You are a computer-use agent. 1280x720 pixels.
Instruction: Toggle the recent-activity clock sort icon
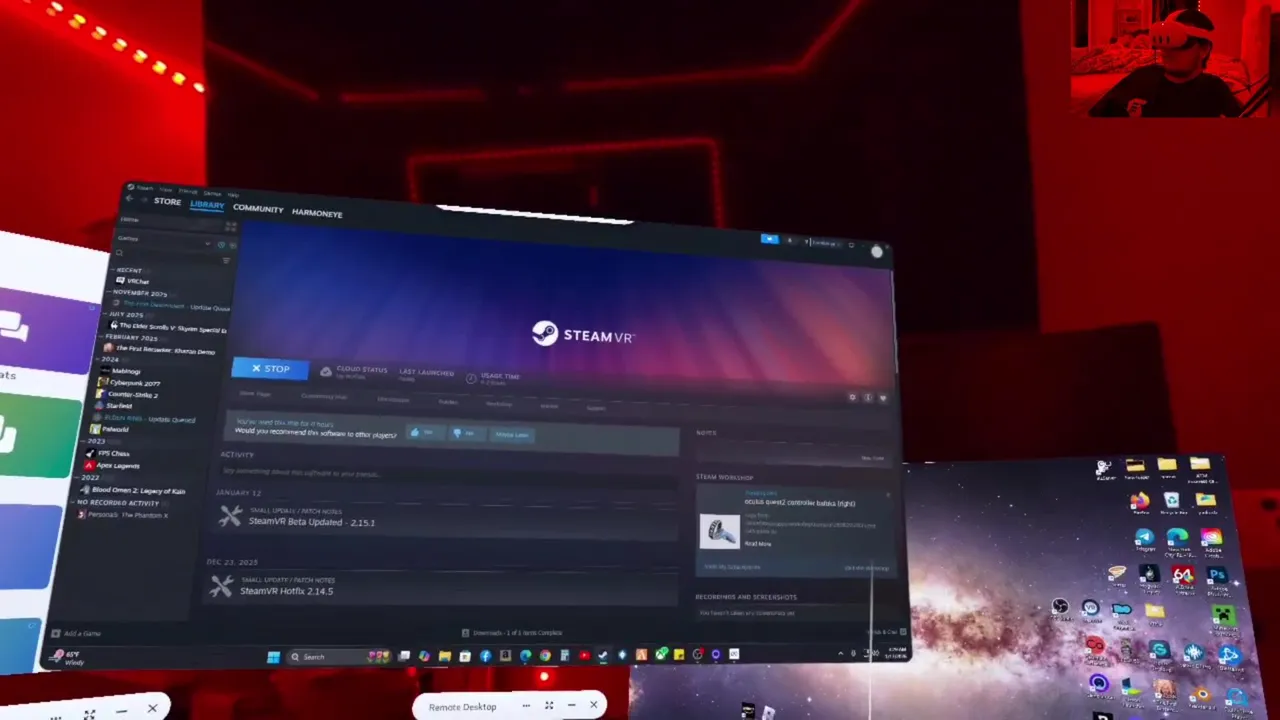coord(221,244)
